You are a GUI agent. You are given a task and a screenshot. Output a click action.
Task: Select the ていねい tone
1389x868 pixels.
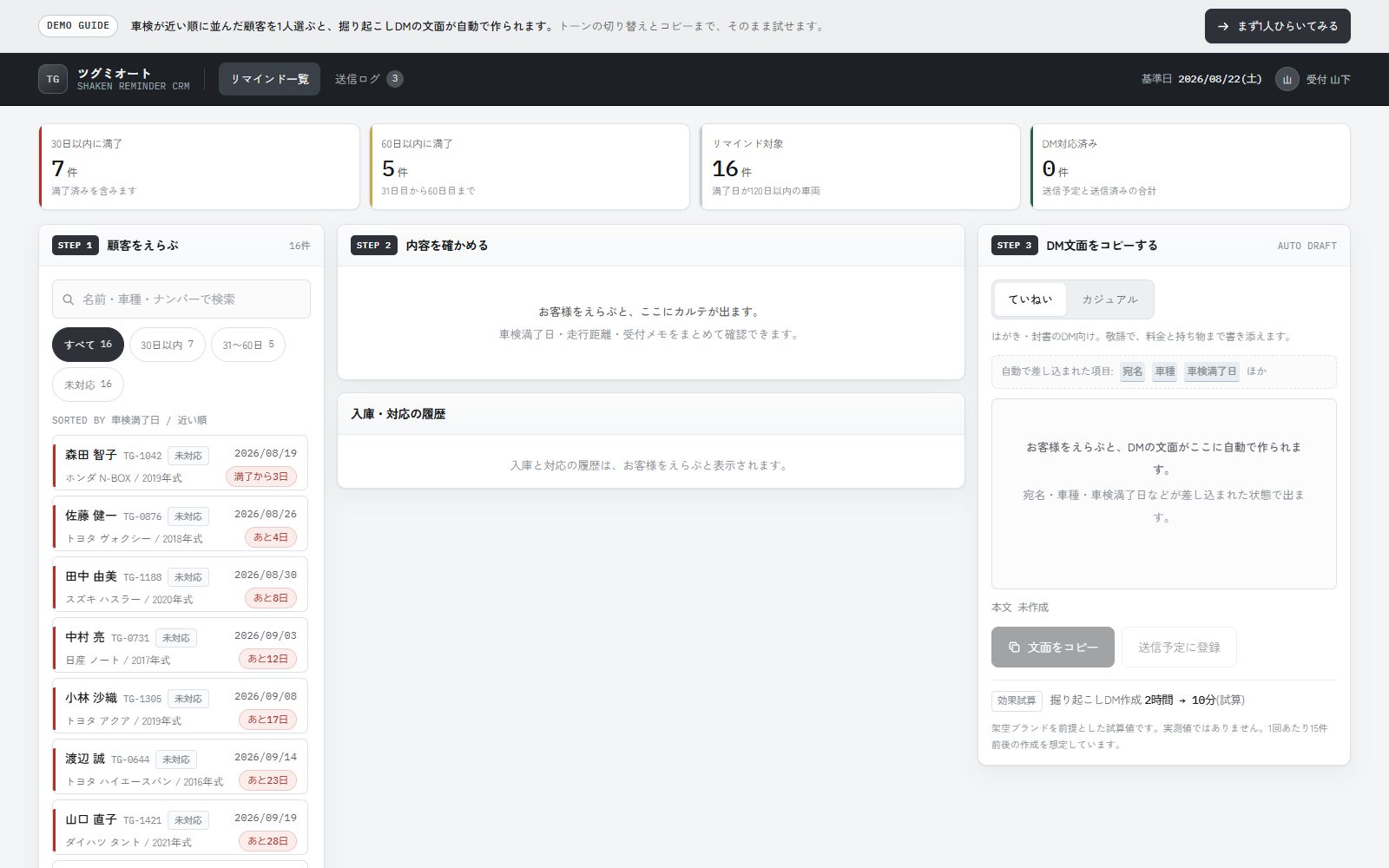pyautogui.click(x=1030, y=299)
